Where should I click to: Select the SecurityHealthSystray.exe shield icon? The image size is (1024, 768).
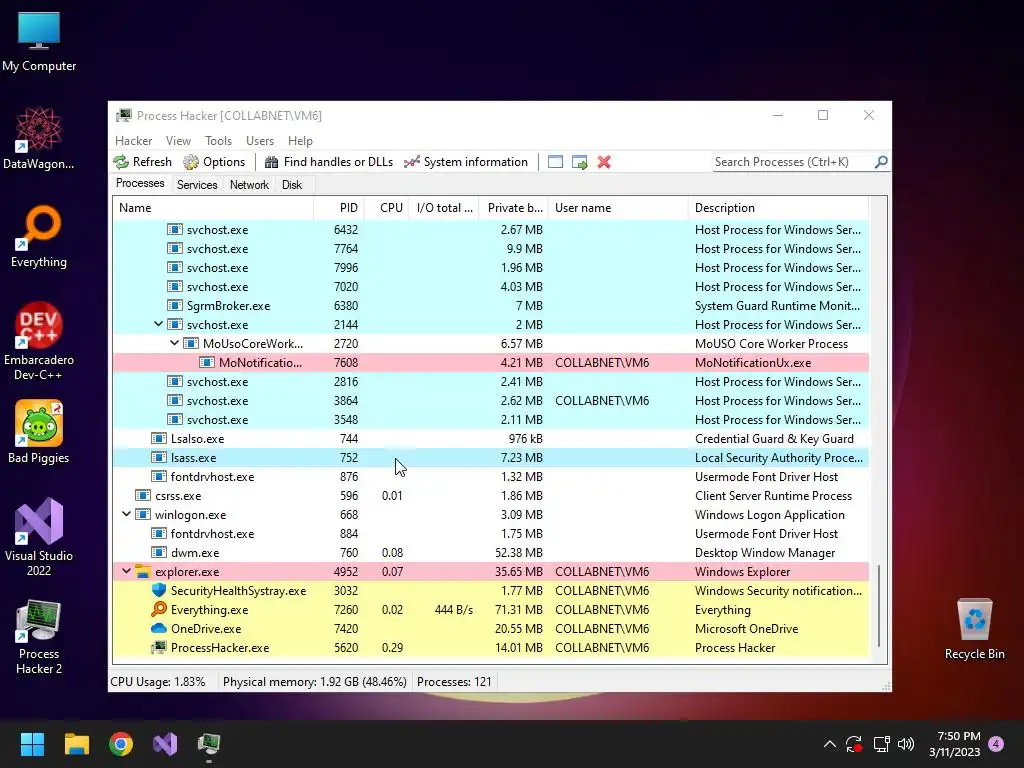tap(159, 590)
